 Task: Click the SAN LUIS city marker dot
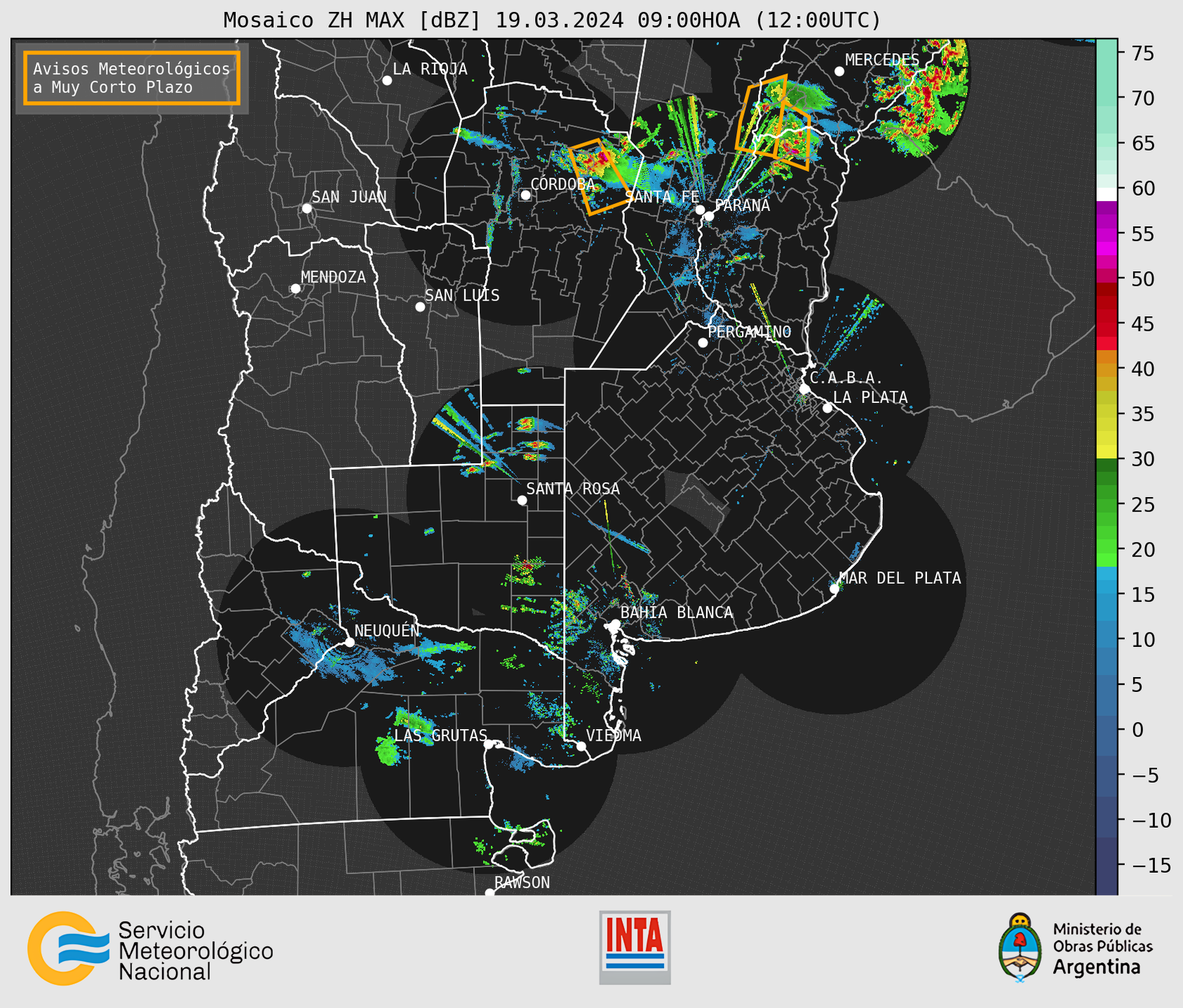(420, 307)
